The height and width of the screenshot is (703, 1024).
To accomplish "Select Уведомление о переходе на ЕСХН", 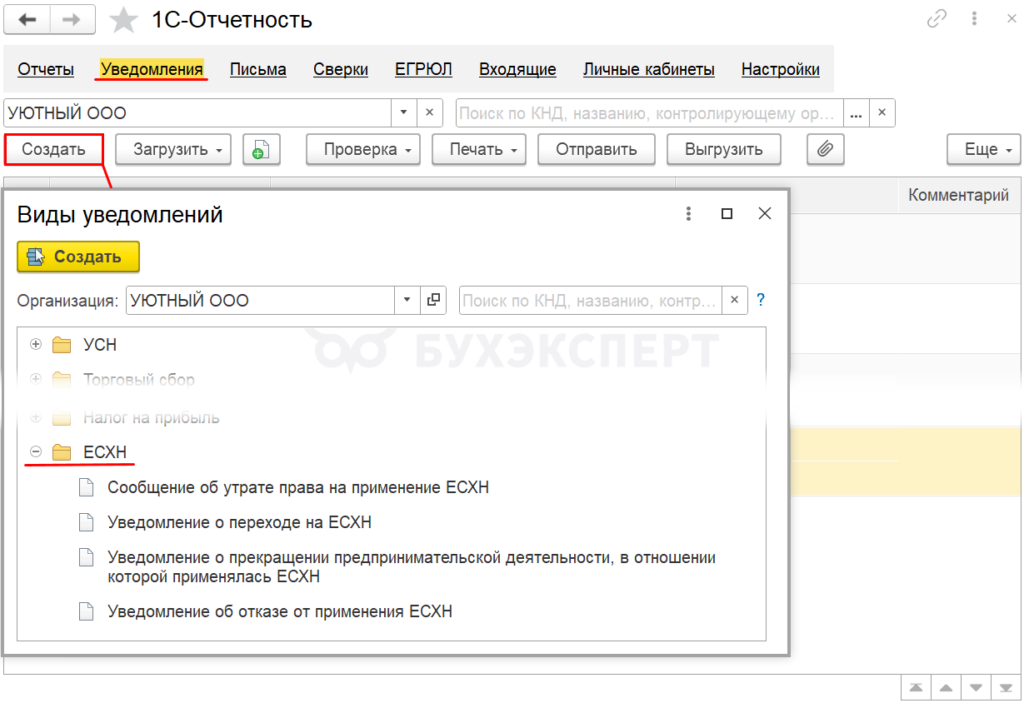I will click(x=239, y=523).
